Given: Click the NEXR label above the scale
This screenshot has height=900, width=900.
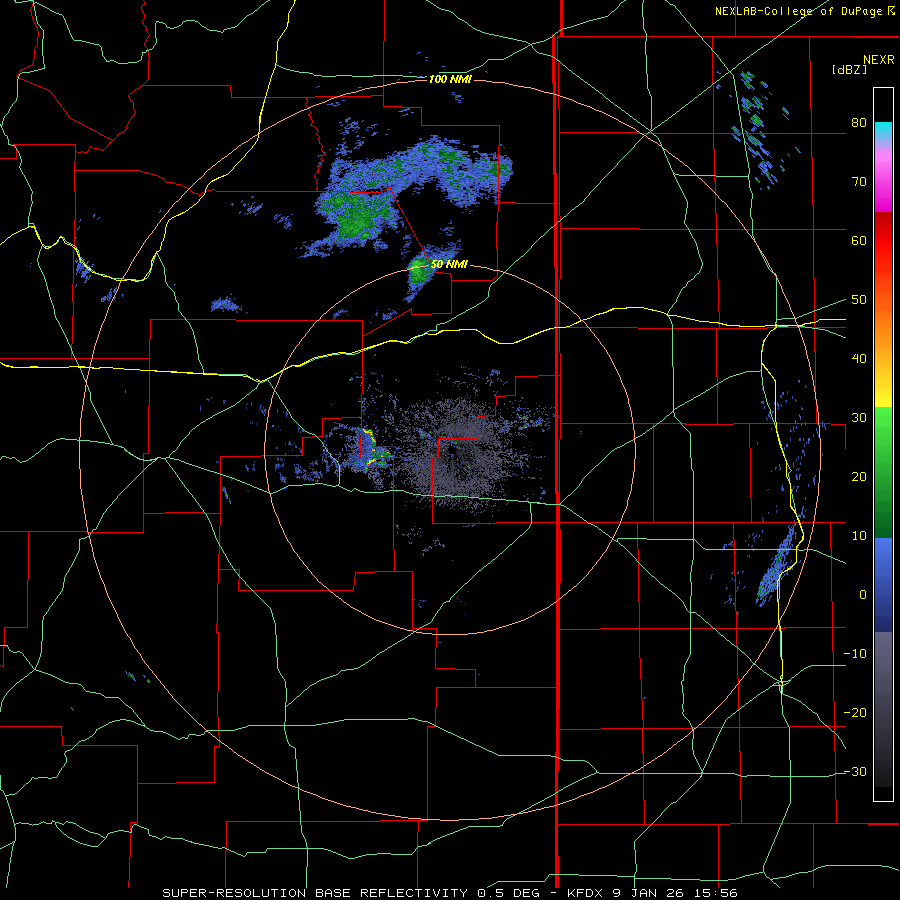Looking at the screenshot, I should pyautogui.click(x=878, y=60).
